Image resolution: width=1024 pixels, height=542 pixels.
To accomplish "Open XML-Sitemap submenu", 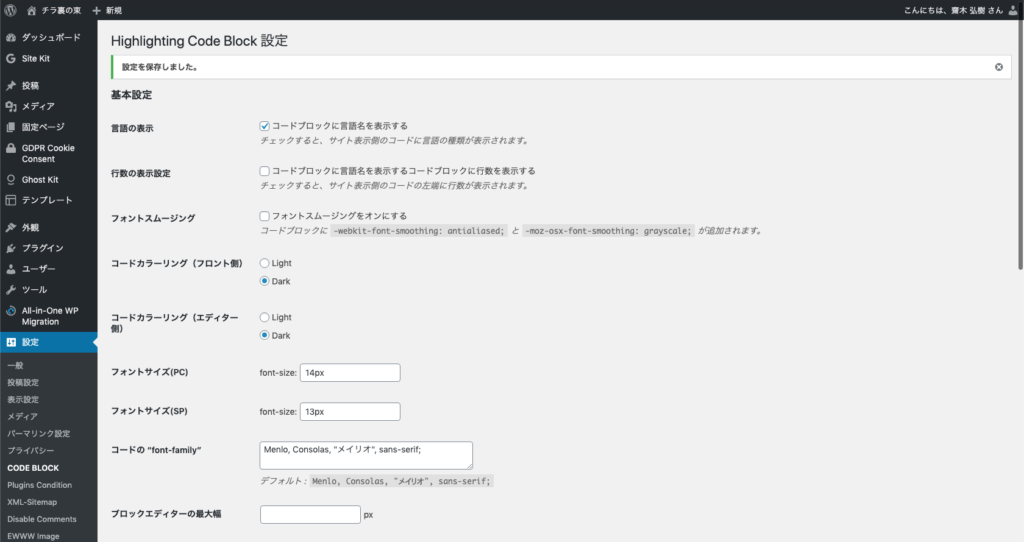I will click(x=32, y=502).
